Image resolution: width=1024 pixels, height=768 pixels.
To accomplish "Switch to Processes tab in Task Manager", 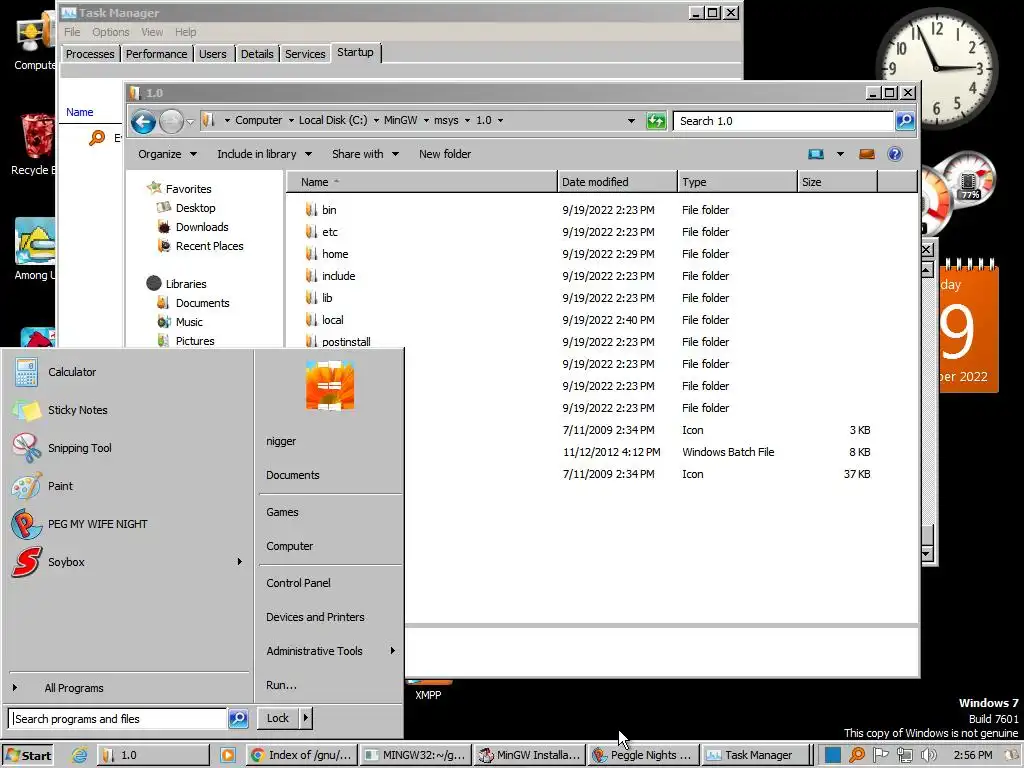I will tap(90, 54).
